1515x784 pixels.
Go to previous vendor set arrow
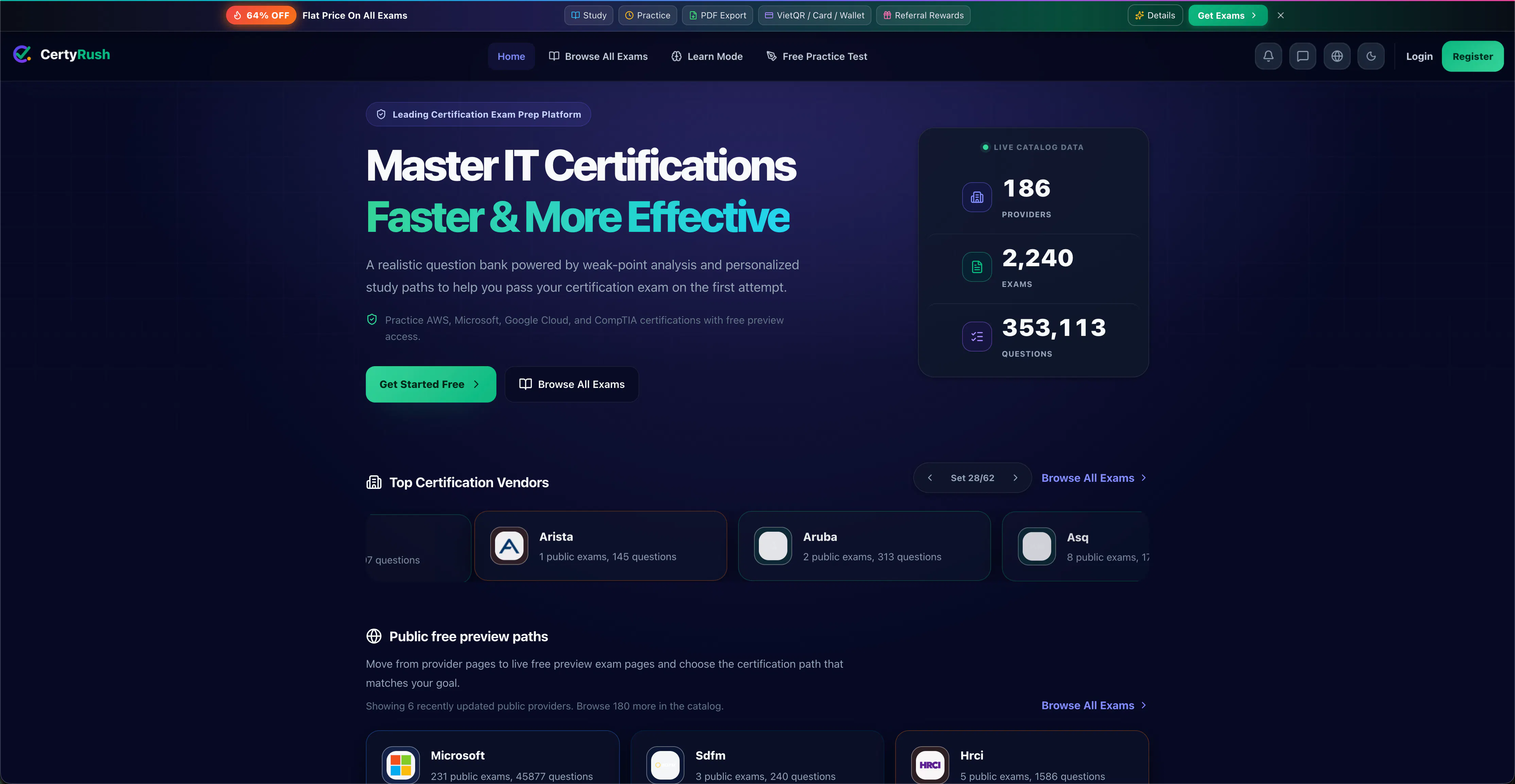click(930, 478)
